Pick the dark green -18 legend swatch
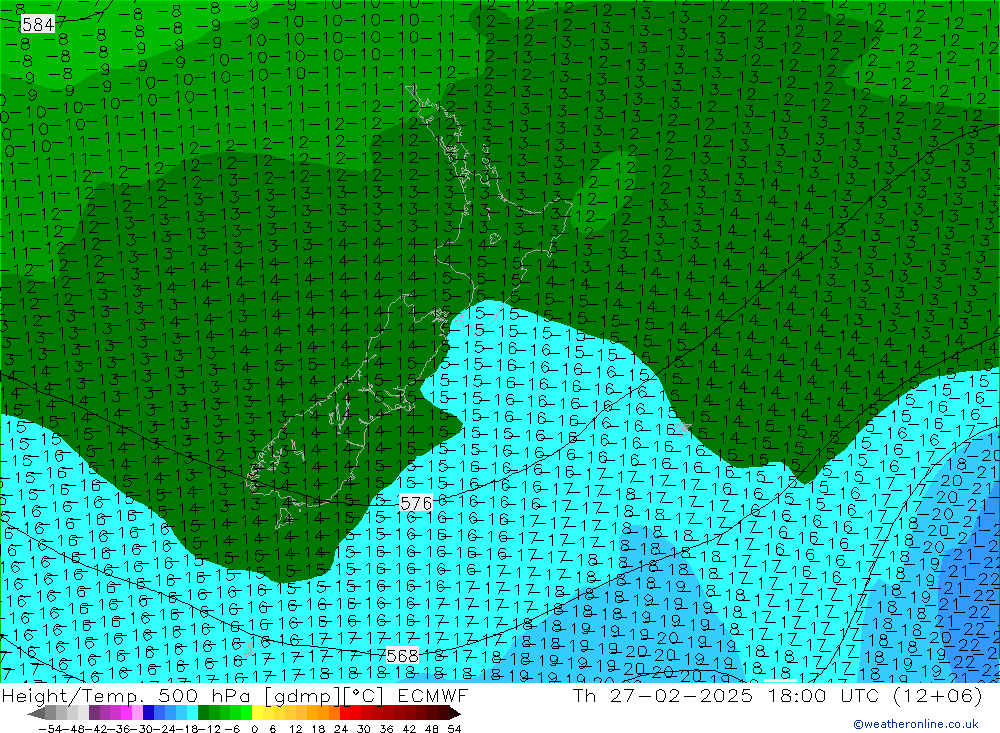Screen dimensions: 1000x733 [203, 713]
